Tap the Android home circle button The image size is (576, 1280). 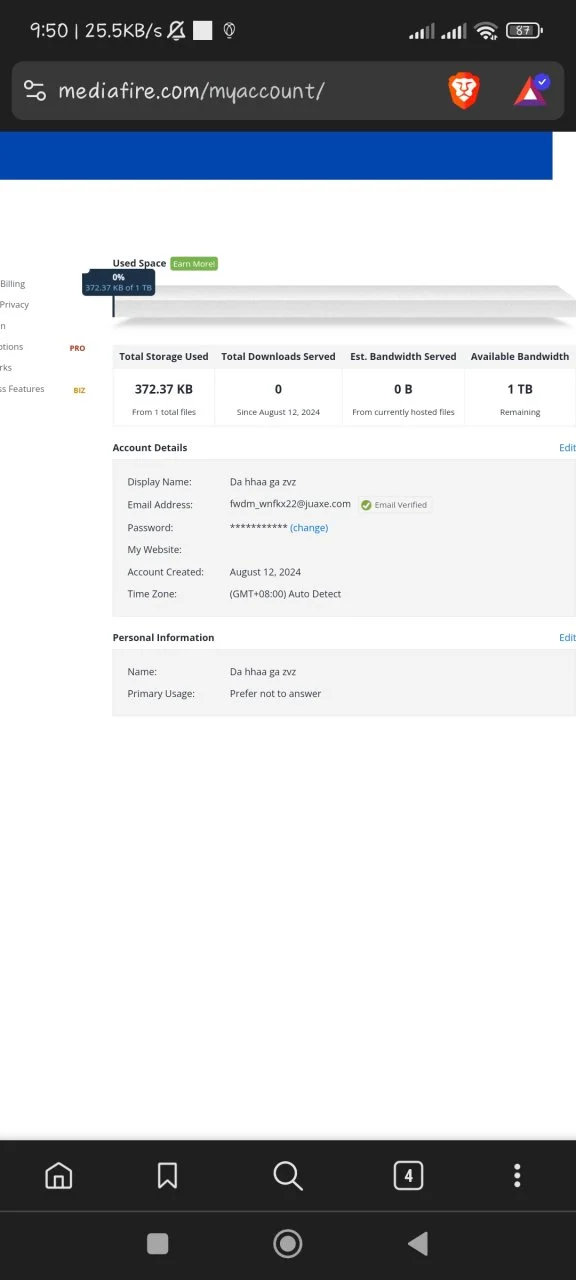point(288,1243)
